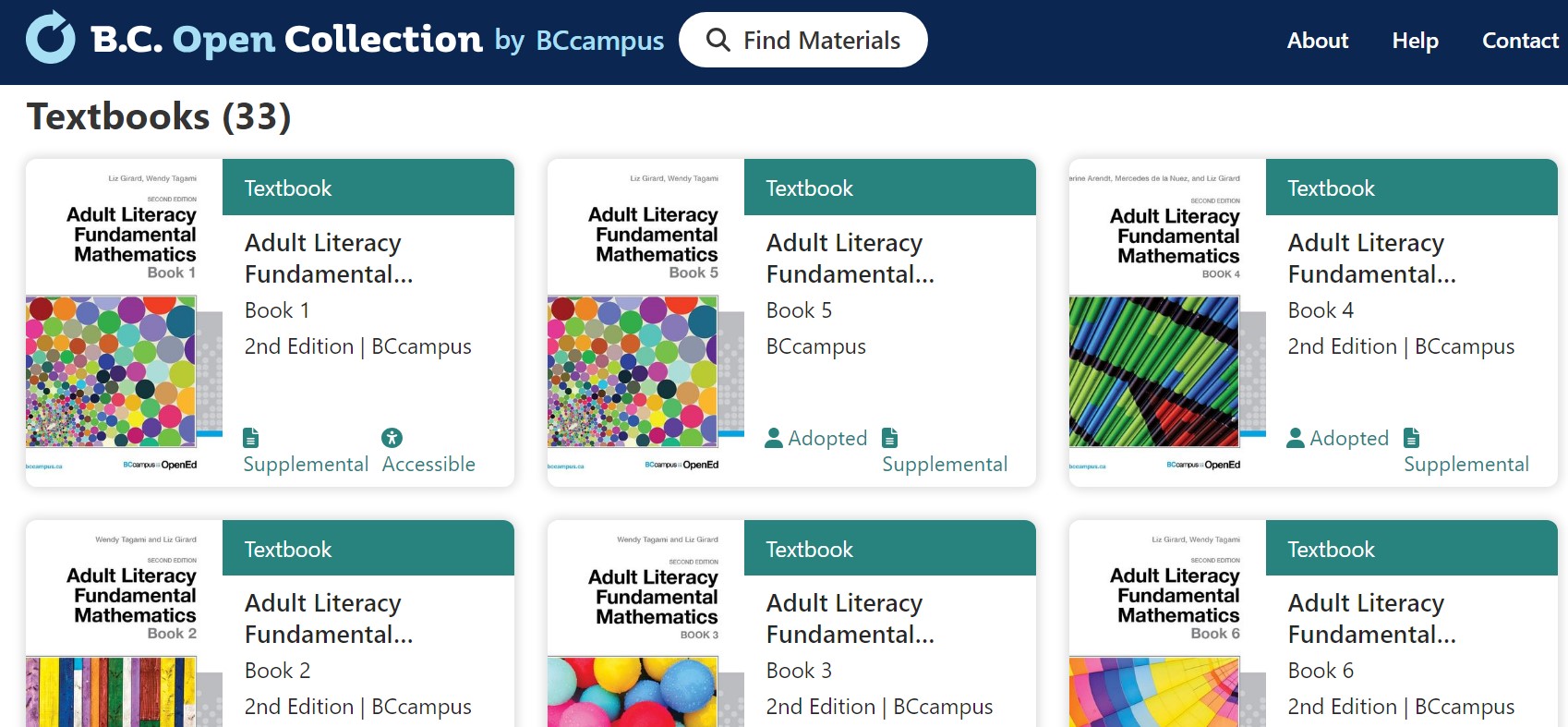Click Book 1 Accessible person icon
The width and height of the screenshot is (1568, 727).
click(x=392, y=438)
